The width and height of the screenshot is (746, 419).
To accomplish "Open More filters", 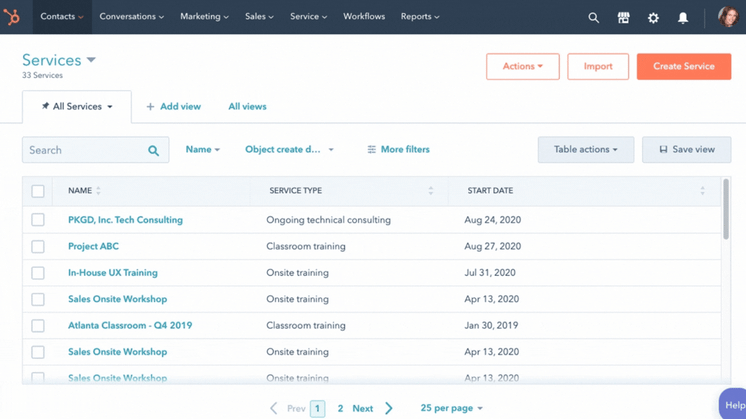I will 399,149.
